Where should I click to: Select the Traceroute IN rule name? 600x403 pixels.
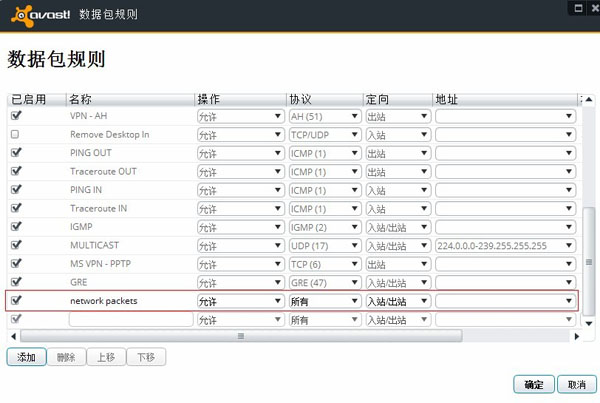98,208
